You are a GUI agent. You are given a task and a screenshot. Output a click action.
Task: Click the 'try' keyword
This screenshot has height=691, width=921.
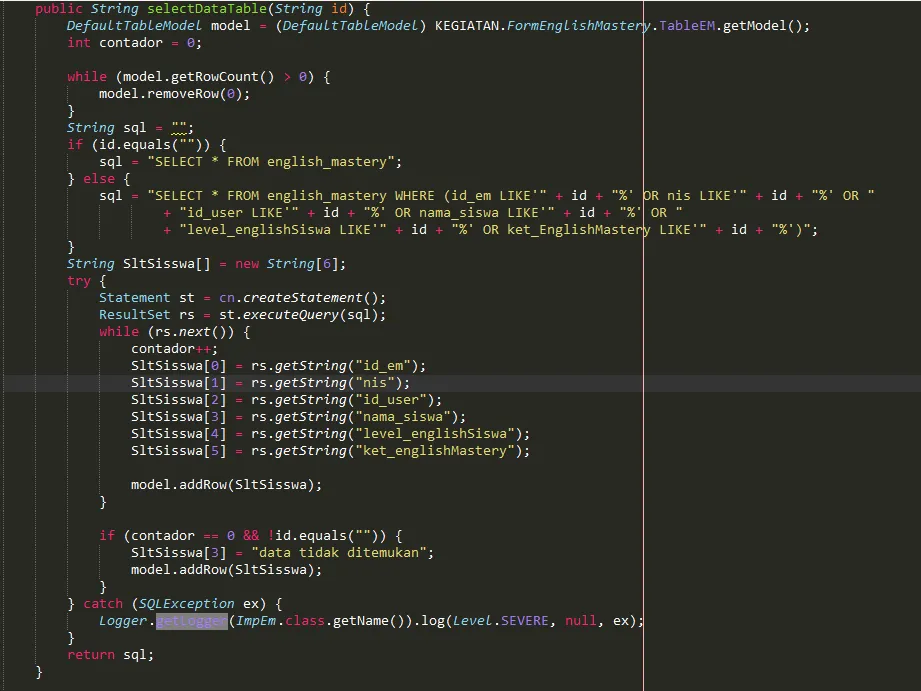(79, 281)
